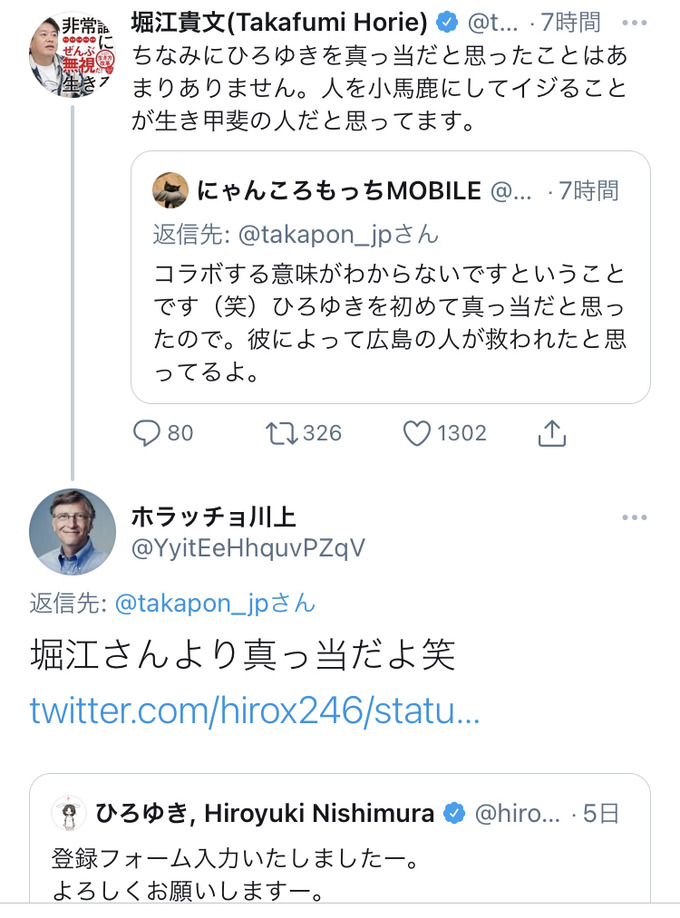Screen dimensions: 680x918
Task: Click the verified badge next to 堀江貴文
Action: 444,22
